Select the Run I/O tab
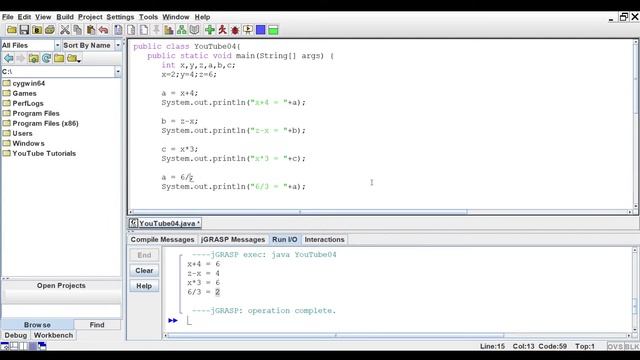This screenshot has height=360, width=640. (x=285, y=240)
